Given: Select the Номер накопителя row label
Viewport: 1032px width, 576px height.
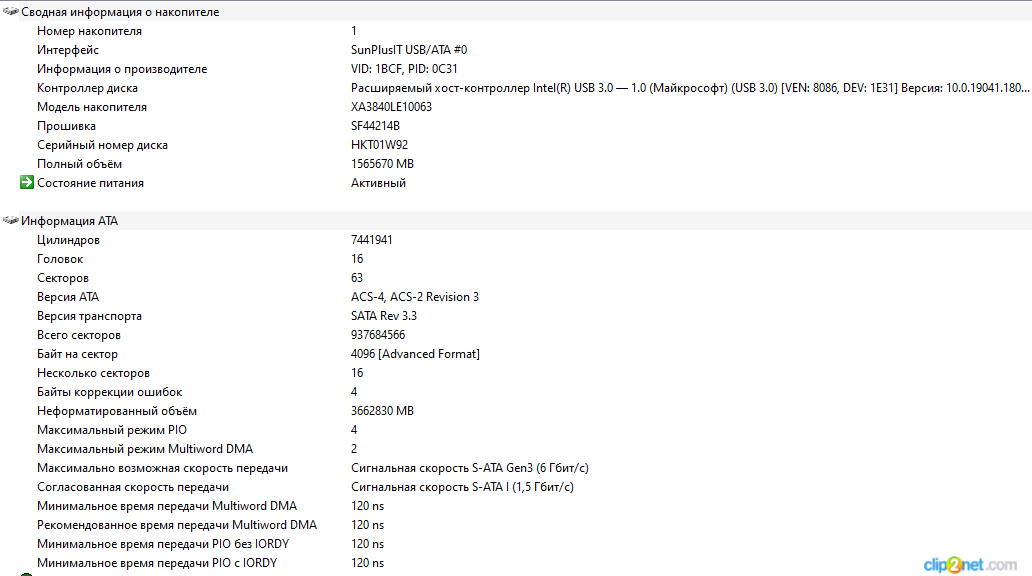Looking at the screenshot, I should pos(90,31).
